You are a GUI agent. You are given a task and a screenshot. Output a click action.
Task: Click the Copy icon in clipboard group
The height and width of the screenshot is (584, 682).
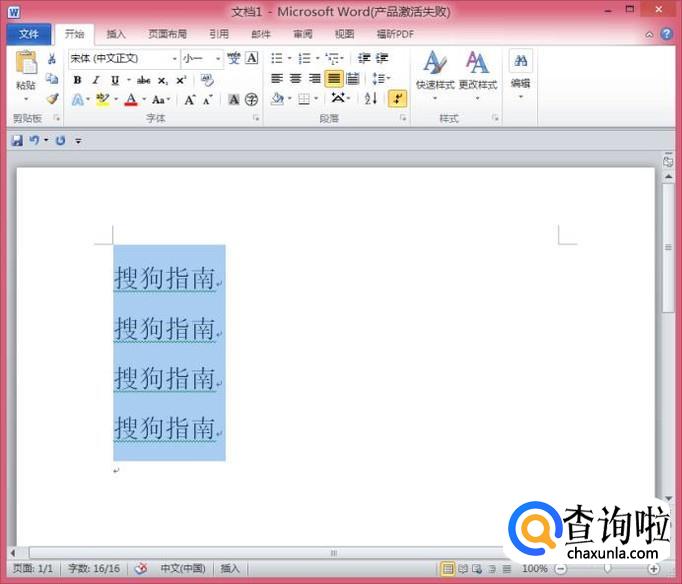(52, 79)
